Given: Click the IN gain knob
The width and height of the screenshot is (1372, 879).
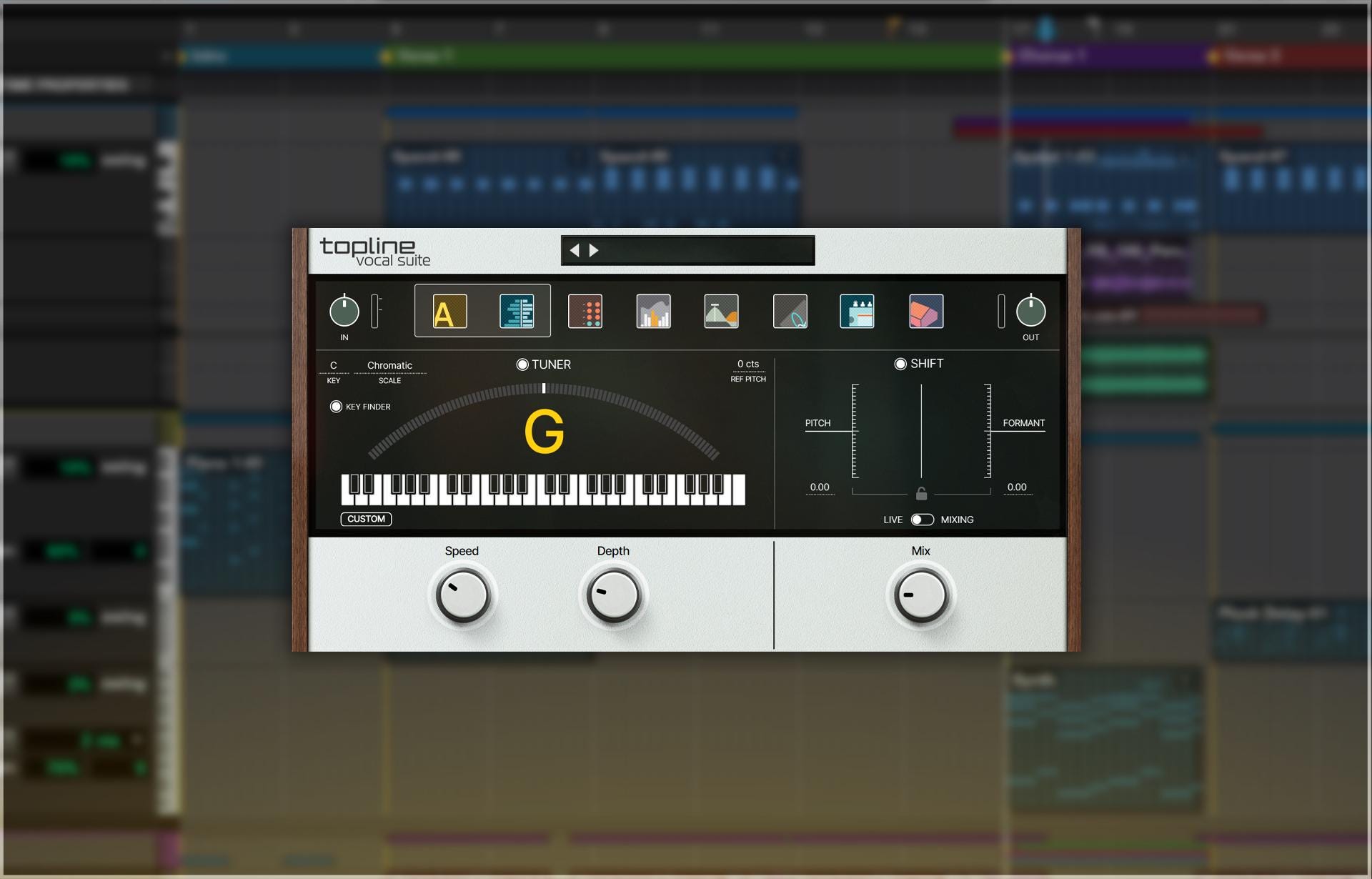Looking at the screenshot, I should pyautogui.click(x=344, y=311).
